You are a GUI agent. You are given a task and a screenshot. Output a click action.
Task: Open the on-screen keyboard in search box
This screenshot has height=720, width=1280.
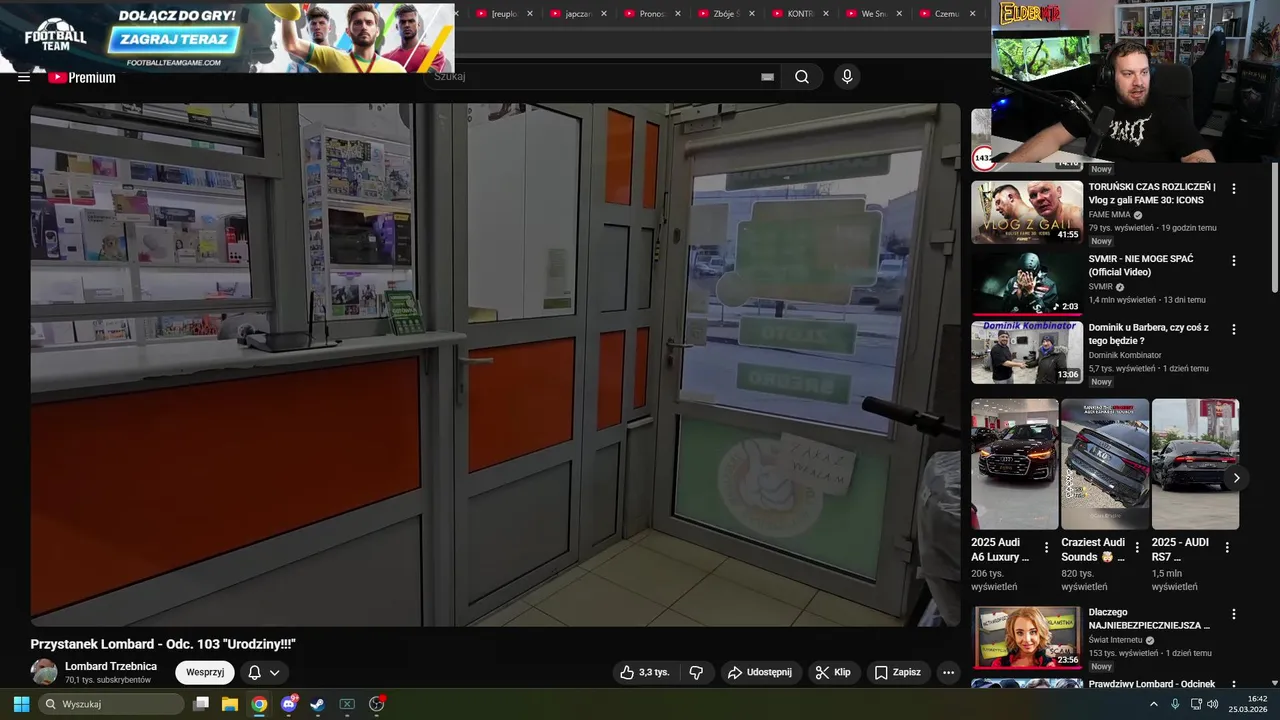tap(767, 77)
